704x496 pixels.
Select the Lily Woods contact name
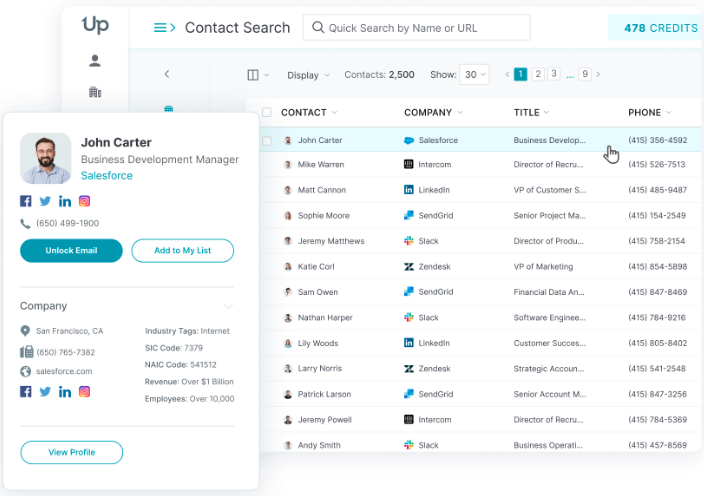[x=318, y=343]
